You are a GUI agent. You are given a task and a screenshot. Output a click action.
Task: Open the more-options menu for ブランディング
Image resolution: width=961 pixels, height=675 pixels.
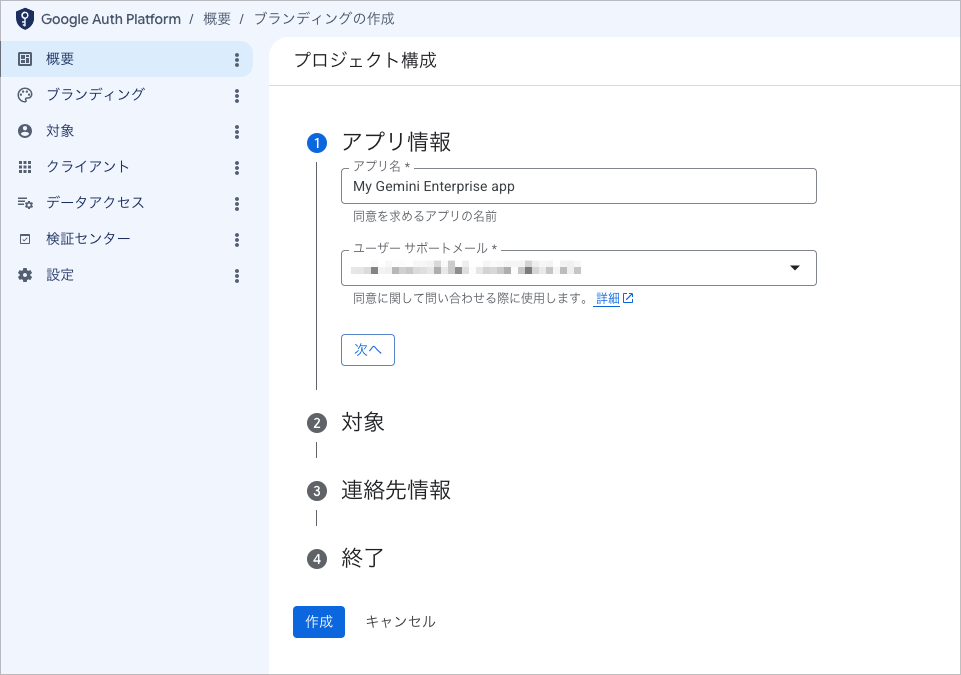(237, 96)
